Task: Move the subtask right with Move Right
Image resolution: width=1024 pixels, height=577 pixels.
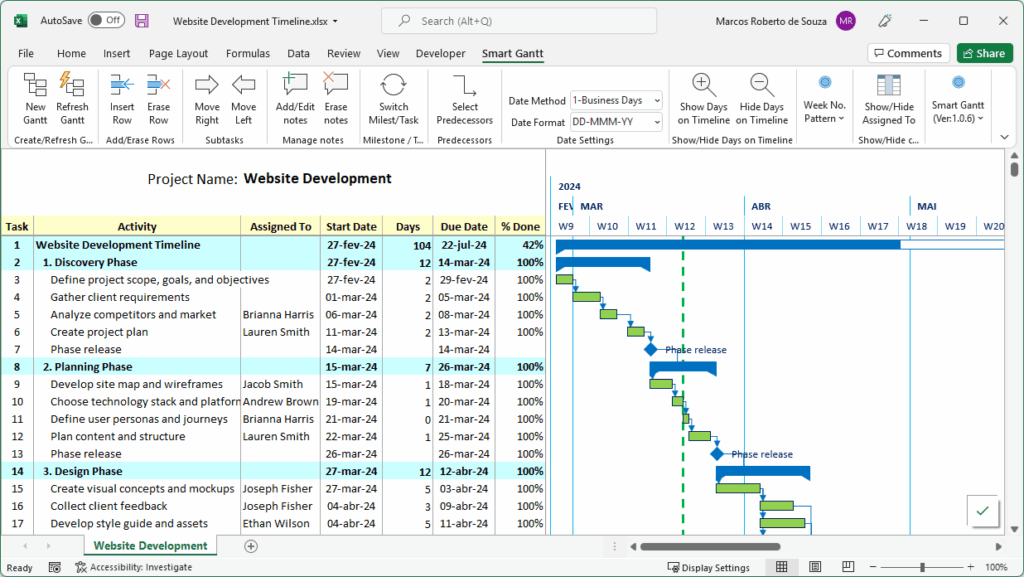Action: (x=207, y=98)
